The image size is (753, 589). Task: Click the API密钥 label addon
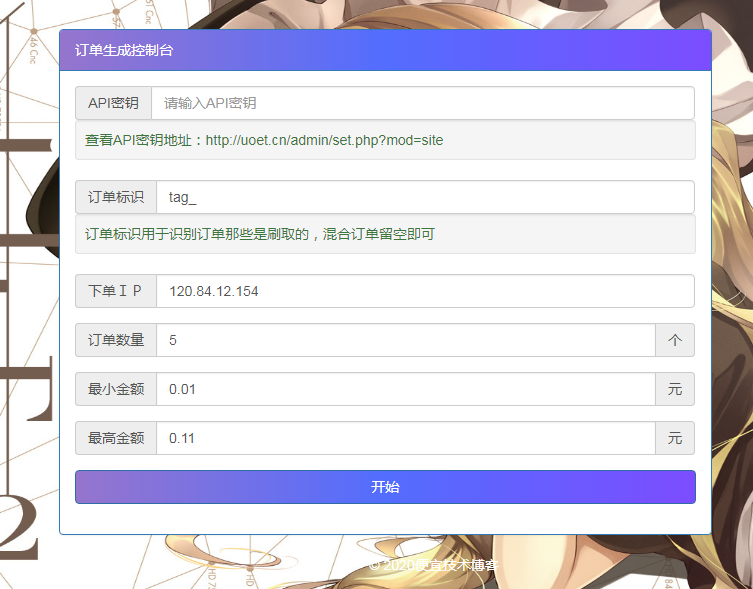click(x=113, y=103)
